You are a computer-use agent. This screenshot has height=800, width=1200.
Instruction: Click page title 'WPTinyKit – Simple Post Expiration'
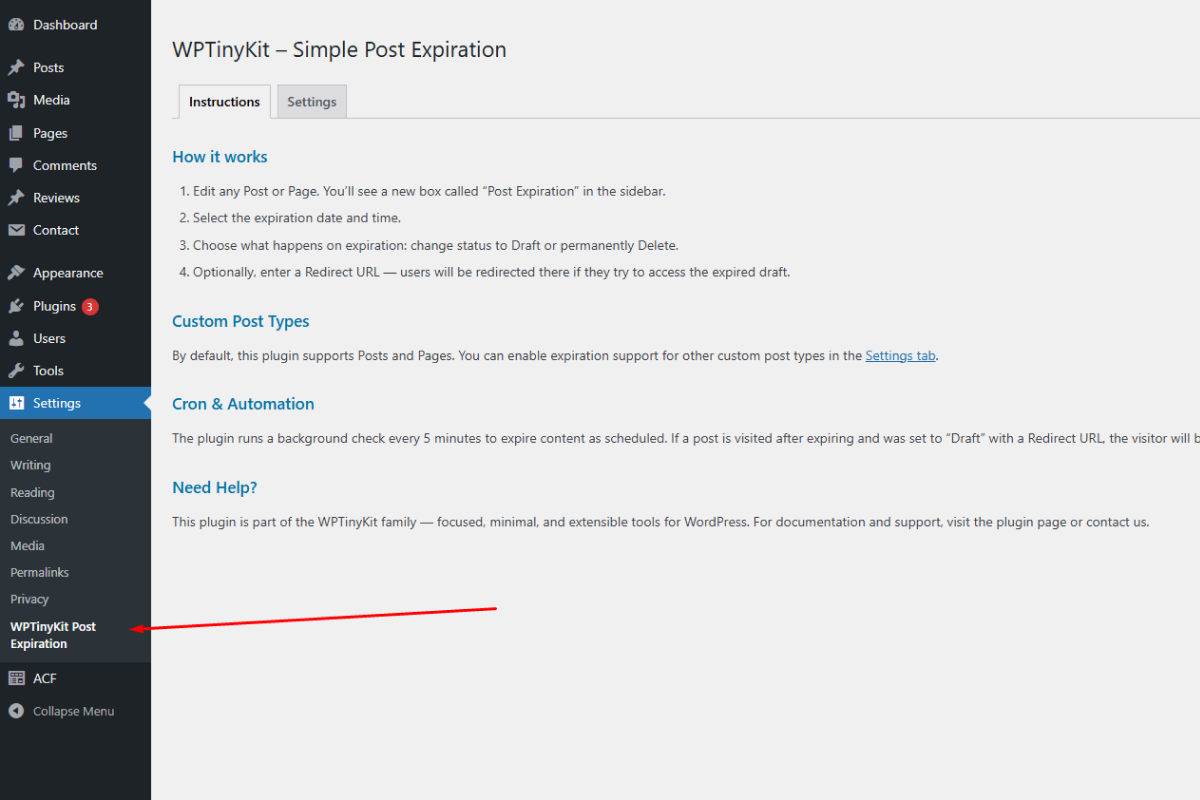tap(339, 49)
